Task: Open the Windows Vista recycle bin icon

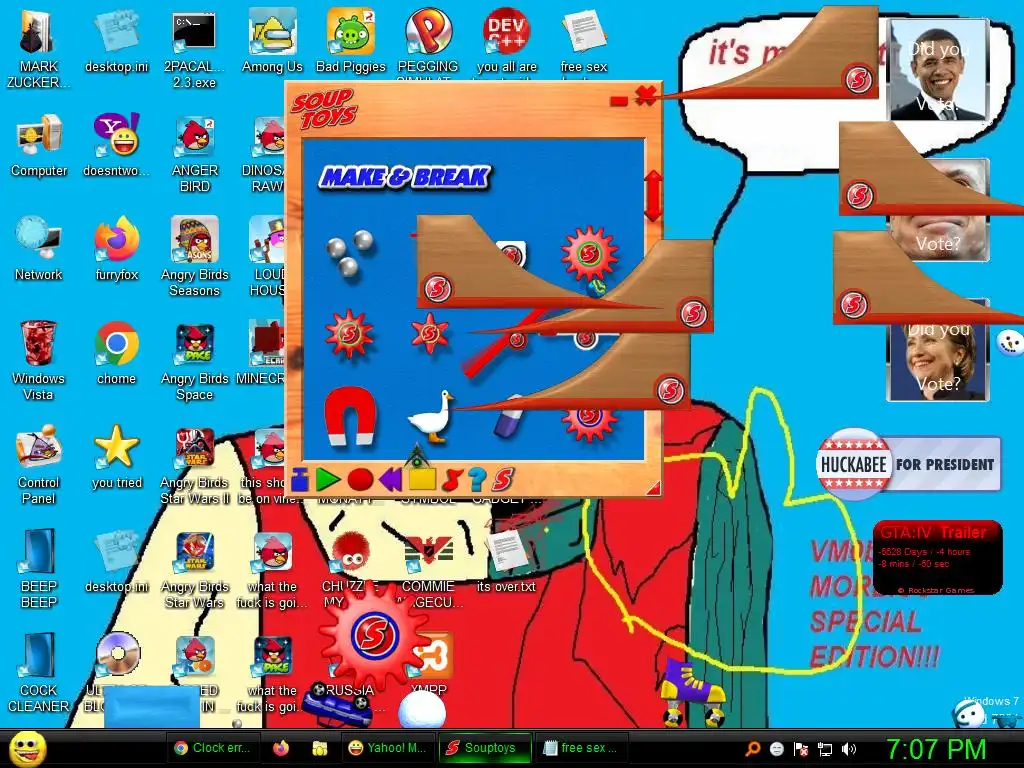Action: pos(39,361)
